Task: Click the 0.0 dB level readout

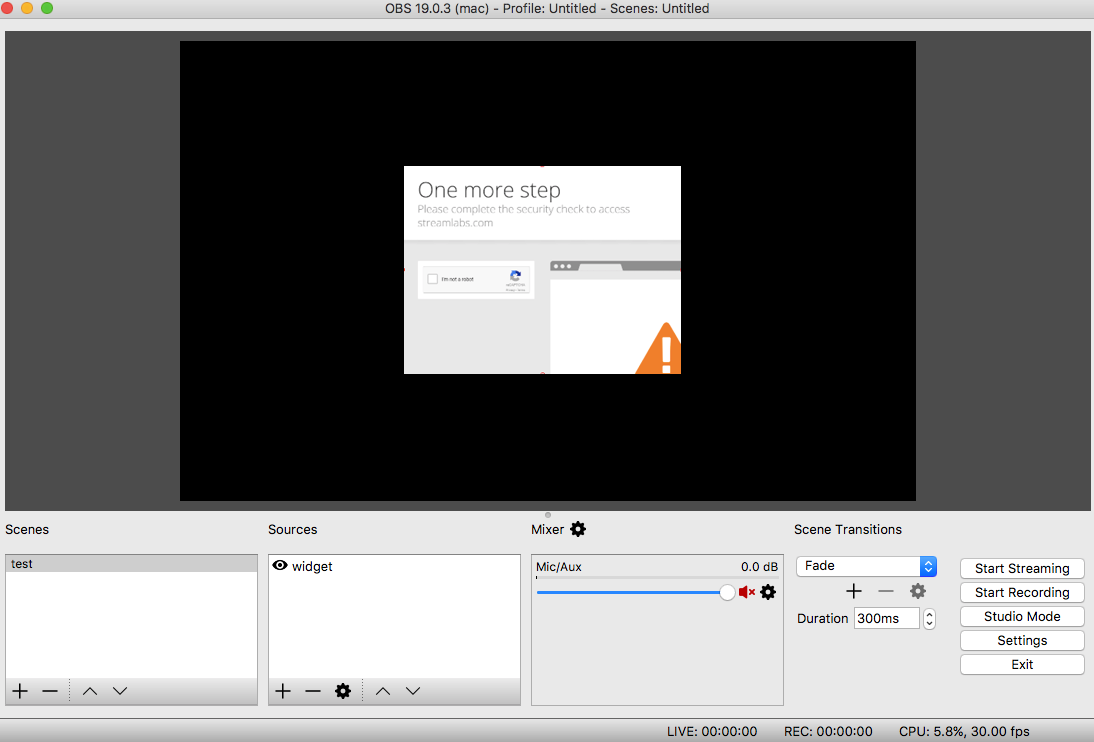Action: click(759, 567)
